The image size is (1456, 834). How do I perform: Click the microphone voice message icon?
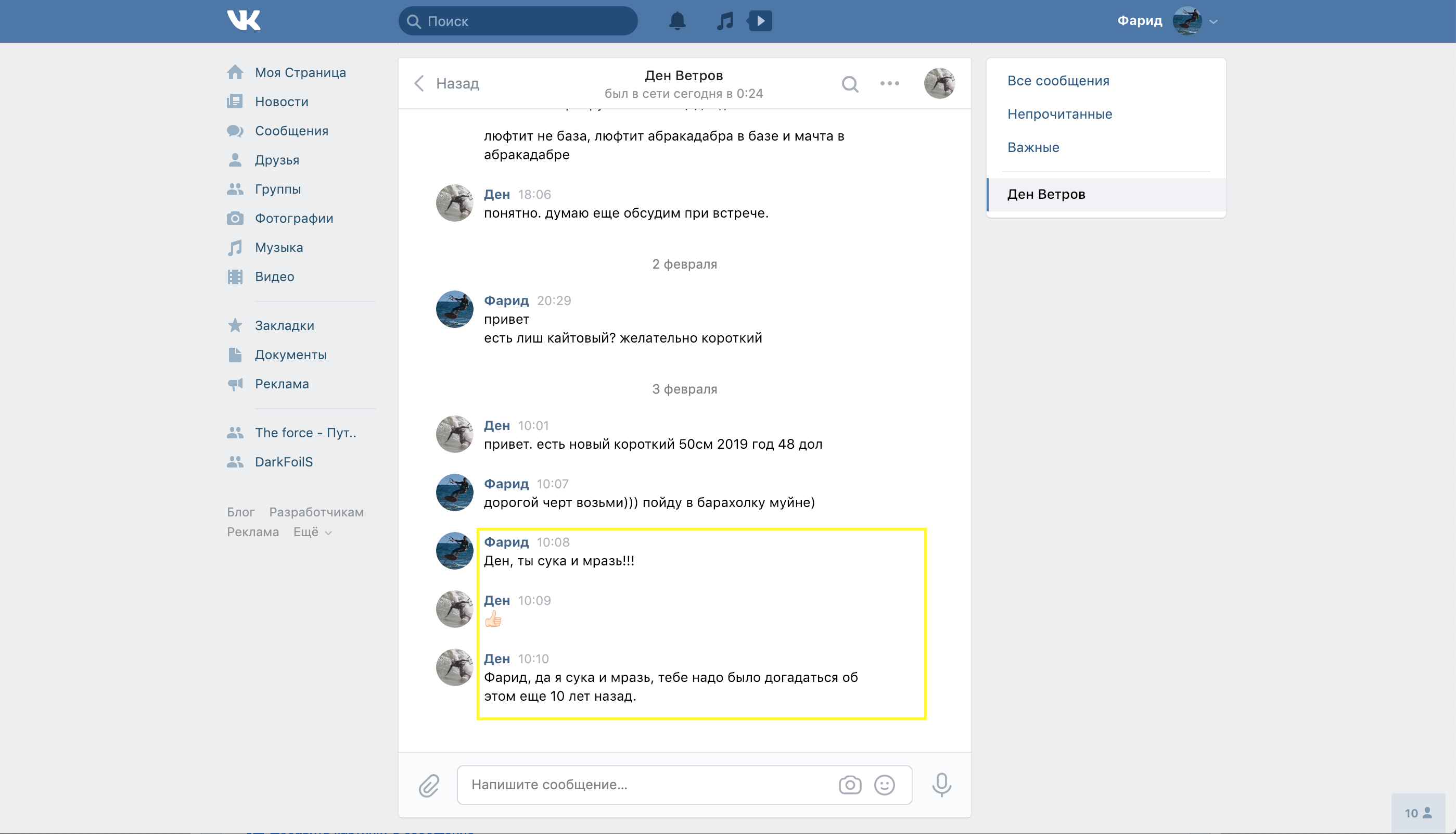point(941,785)
